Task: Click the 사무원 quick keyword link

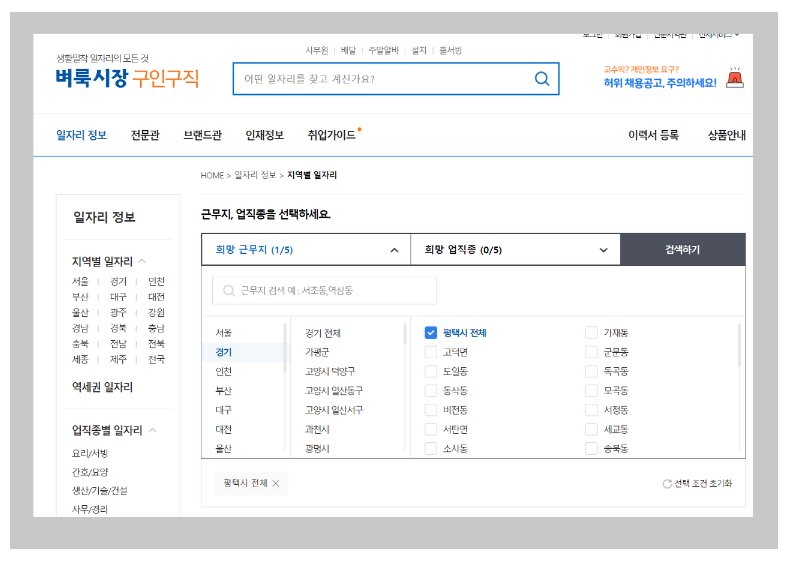Action: [317, 51]
